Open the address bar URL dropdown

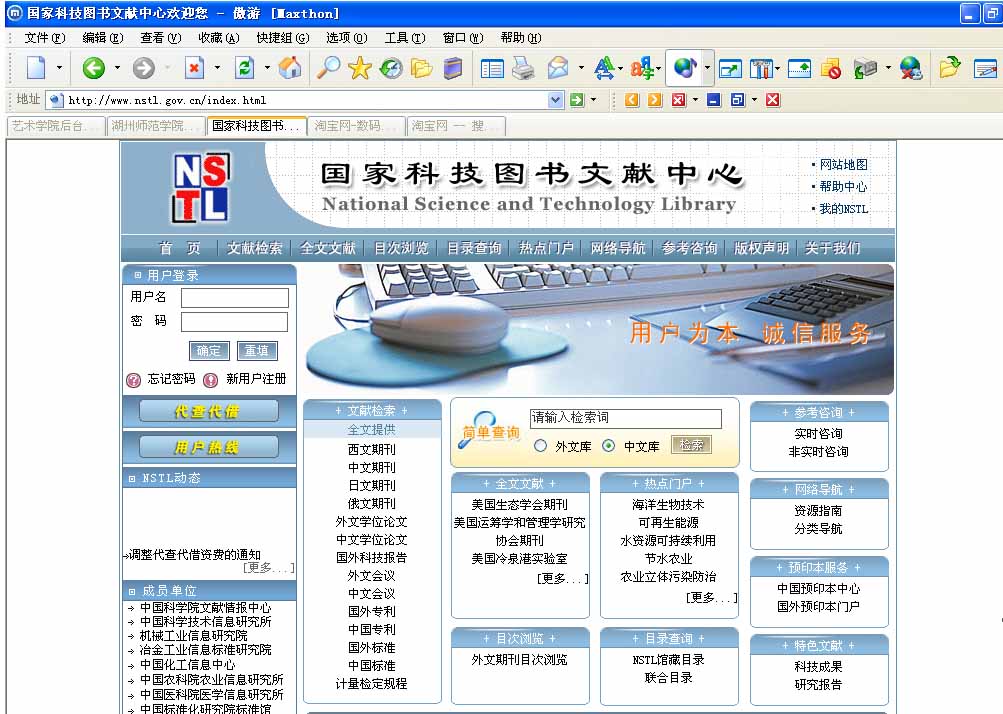pos(556,100)
